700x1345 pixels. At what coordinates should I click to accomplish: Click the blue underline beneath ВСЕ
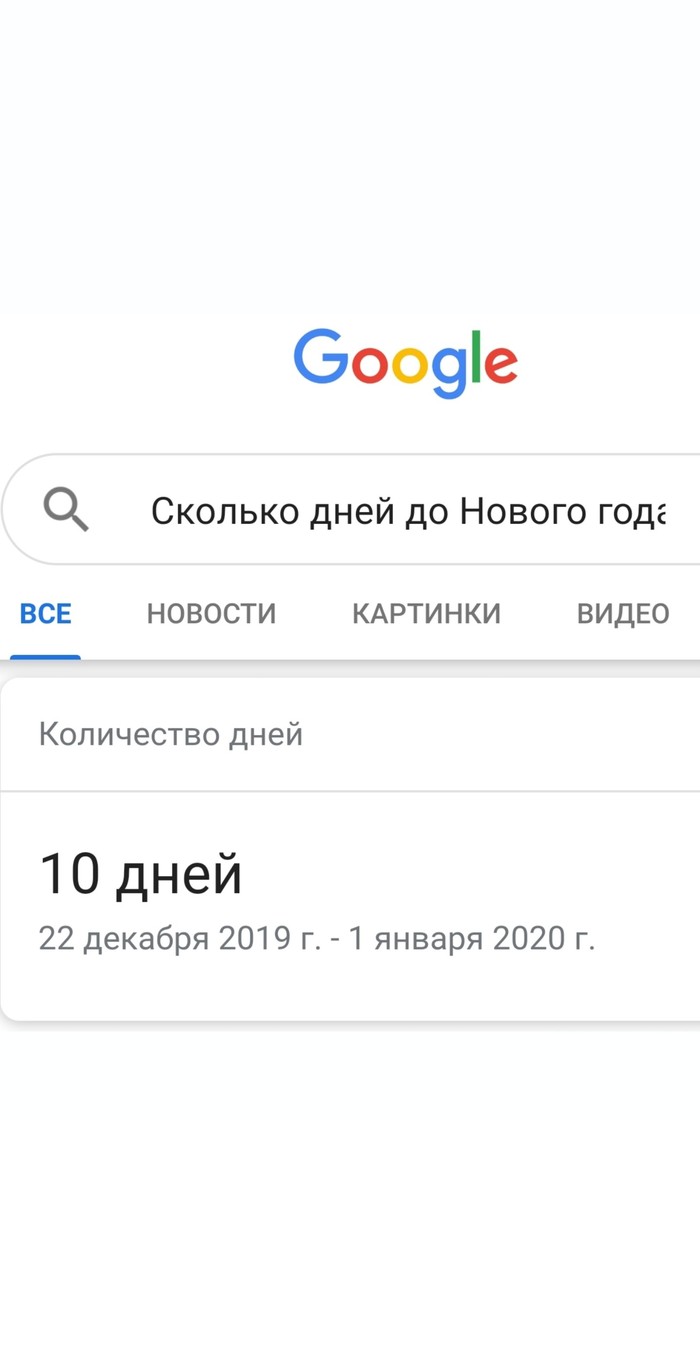(x=46, y=657)
